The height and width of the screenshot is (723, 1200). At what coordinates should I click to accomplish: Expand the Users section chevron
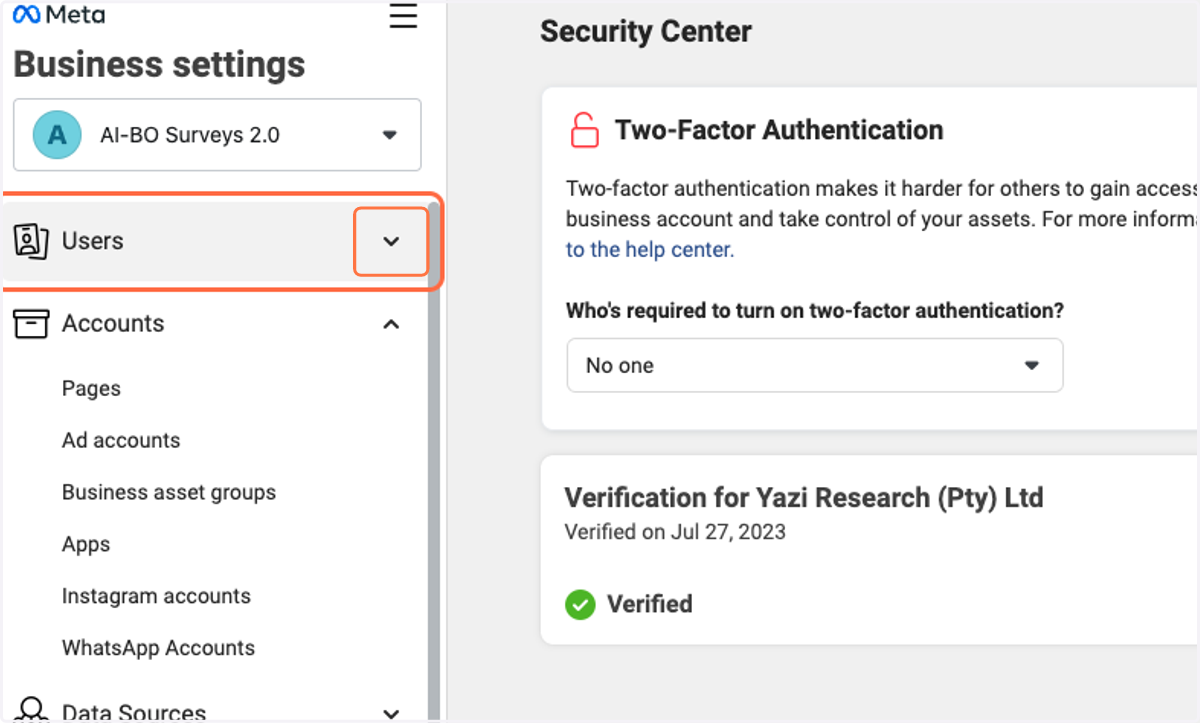pyautogui.click(x=391, y=241)
